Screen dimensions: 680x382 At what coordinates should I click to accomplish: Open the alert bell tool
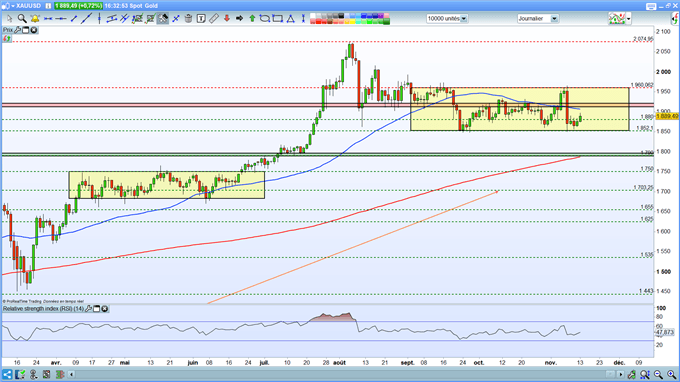(35, 18)
